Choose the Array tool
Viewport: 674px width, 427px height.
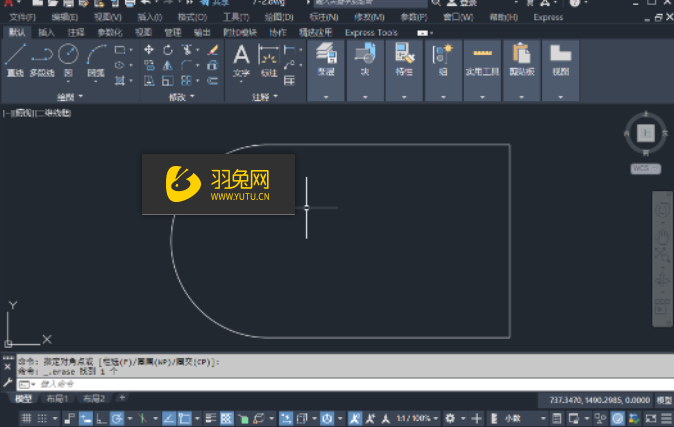(x=187, y=81)
